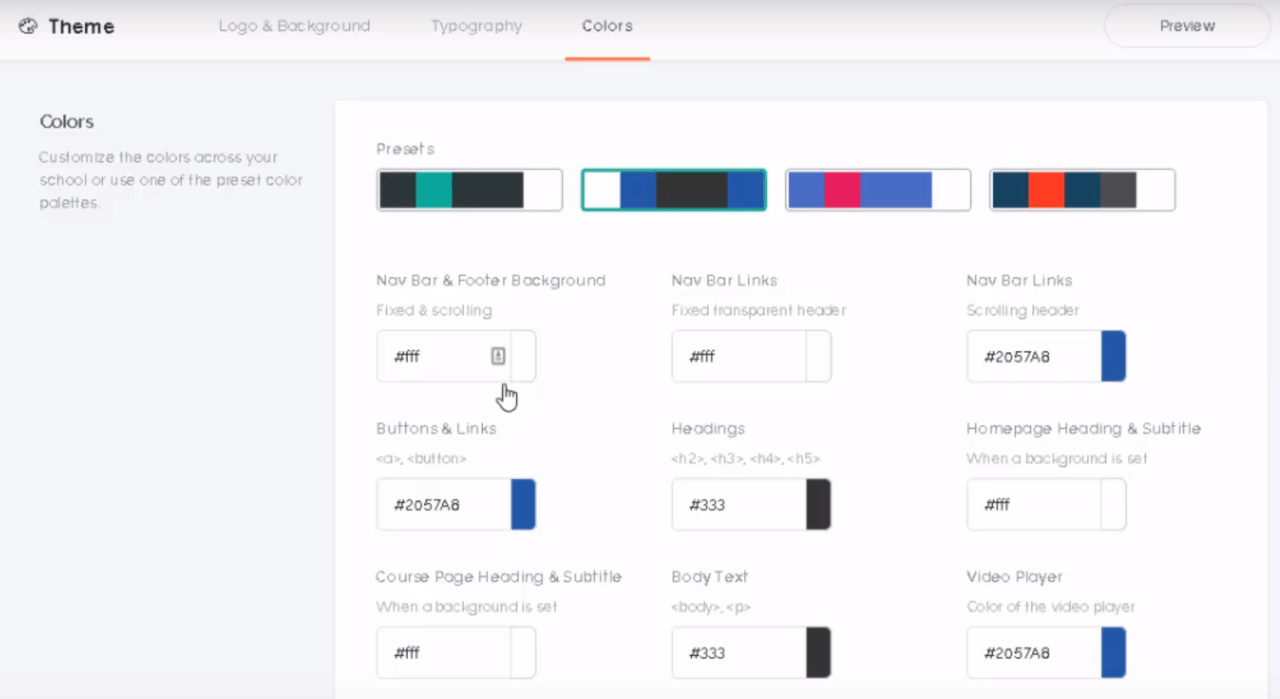Click the Headings hex value field
Image resolution: width=1280 pixels, height=699 pixels.
pyautogui.click(x=738, y=505)
